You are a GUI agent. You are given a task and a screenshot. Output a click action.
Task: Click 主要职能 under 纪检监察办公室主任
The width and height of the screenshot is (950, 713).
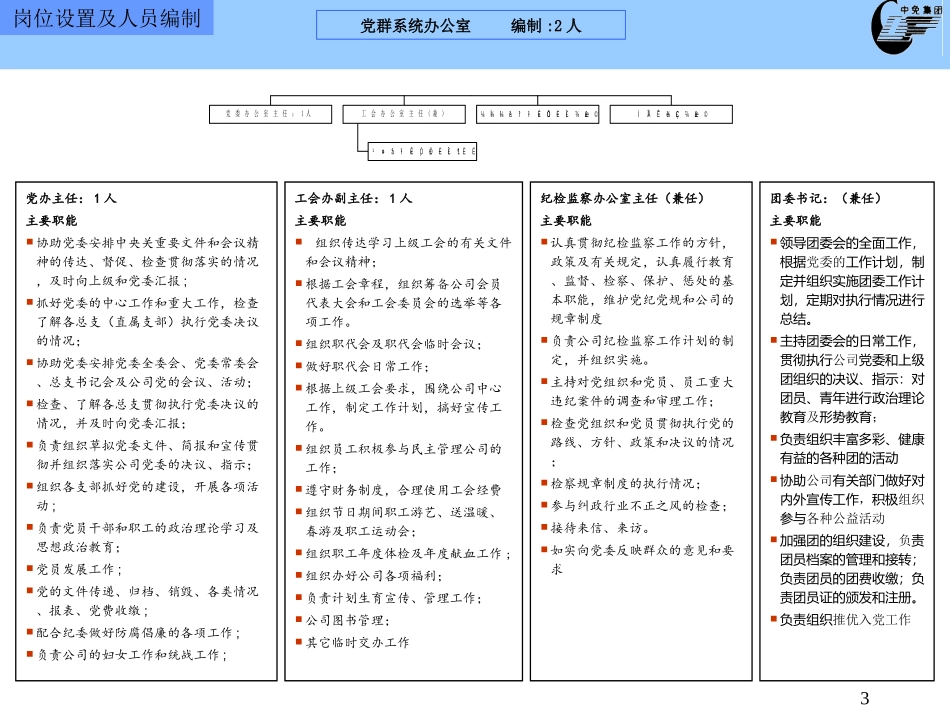[566, 221]
